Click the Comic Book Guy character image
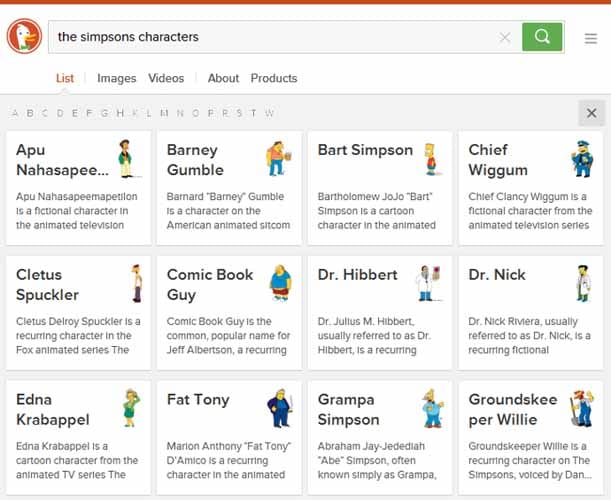The width and height of the screenshot is (611, 500). pos(281,283)
